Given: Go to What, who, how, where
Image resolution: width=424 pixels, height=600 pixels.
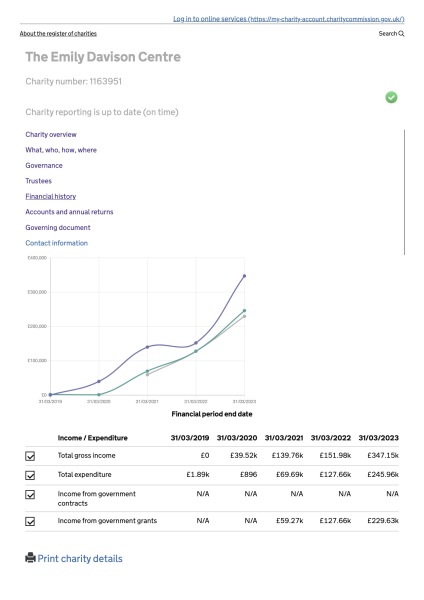Looking at the screenshot, I should [x=61, y=150].
